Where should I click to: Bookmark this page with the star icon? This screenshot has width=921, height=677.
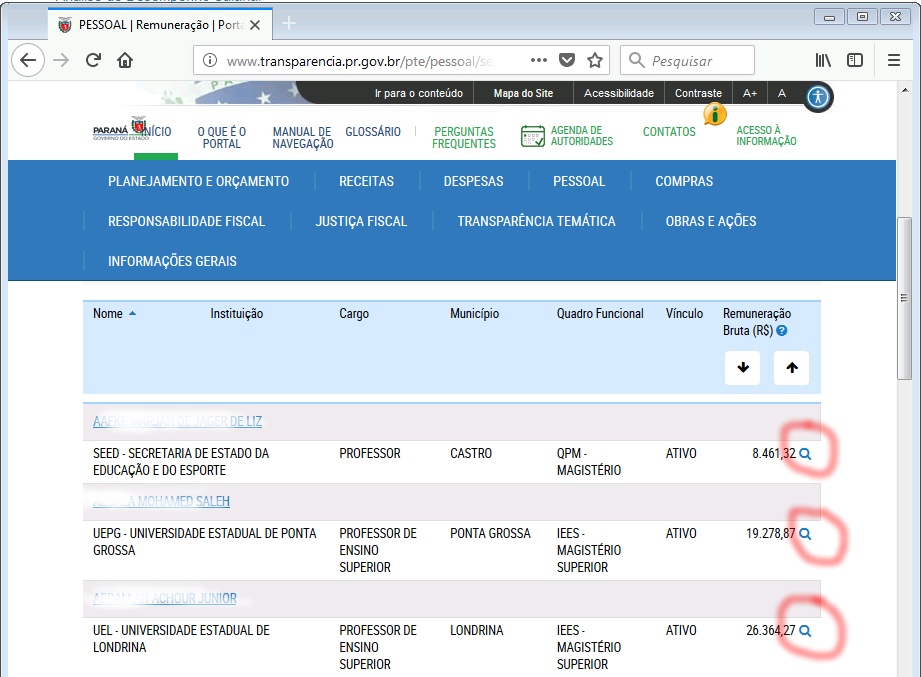pos(595,60)
